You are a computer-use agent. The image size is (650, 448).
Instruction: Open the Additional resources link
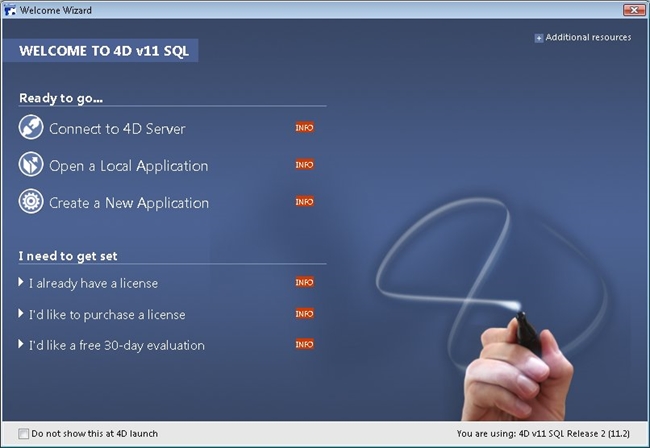[x=588, y=38]
